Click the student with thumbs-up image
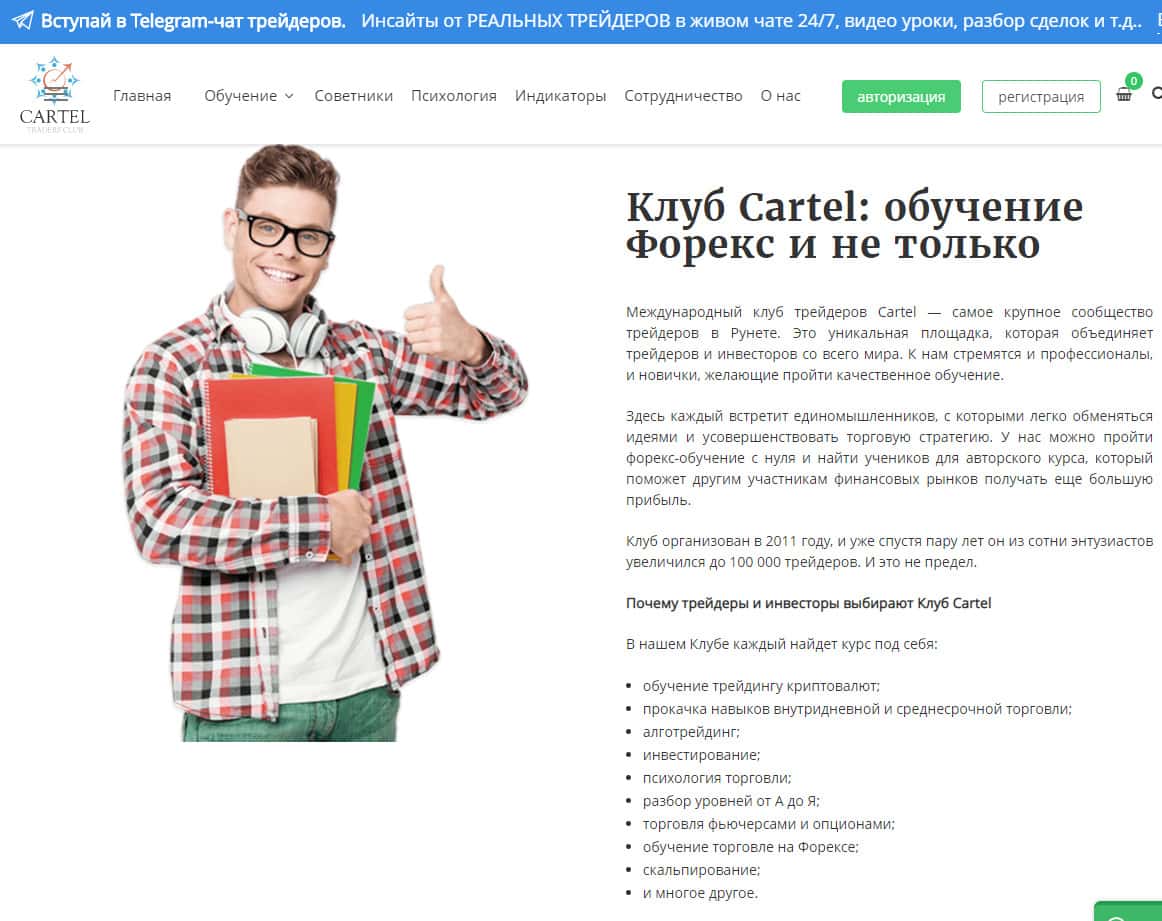The width and height of the screenshot is (1162, 921). point(325,442)
